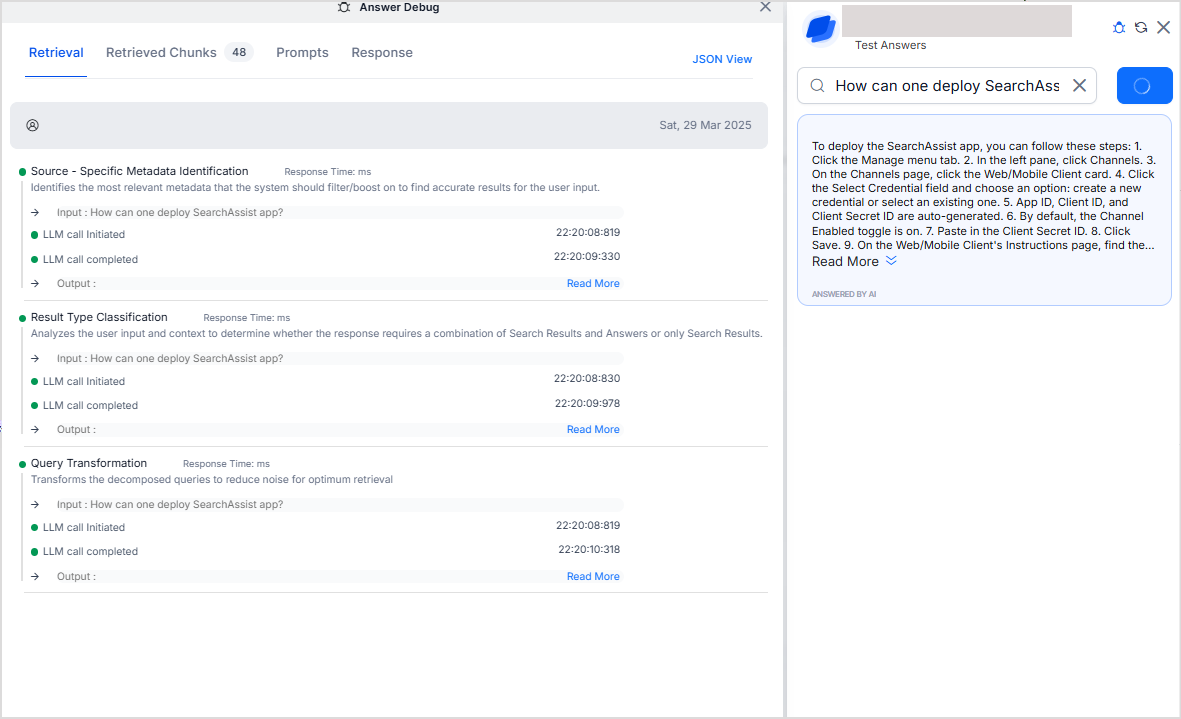
Task: Expand the Query Transformation section heading
Action: pyautogui.click(x=89, y=464)
